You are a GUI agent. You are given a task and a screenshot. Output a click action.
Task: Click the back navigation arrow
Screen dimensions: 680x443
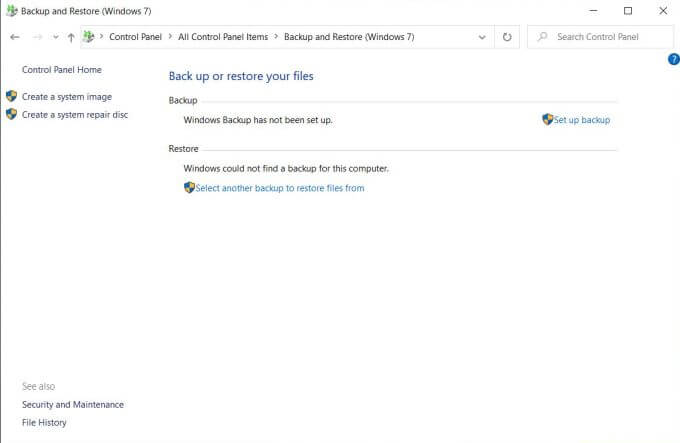point(15,37)
